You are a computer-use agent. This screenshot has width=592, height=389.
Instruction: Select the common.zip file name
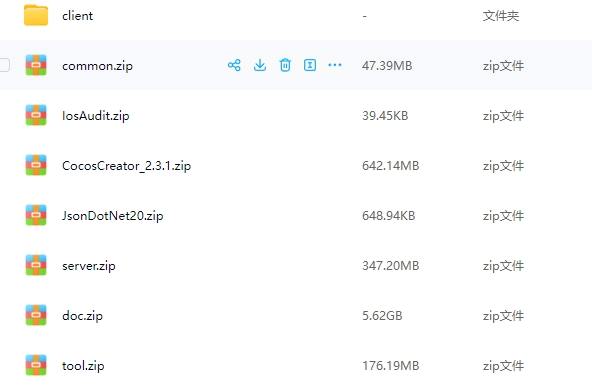pos(97,66)
